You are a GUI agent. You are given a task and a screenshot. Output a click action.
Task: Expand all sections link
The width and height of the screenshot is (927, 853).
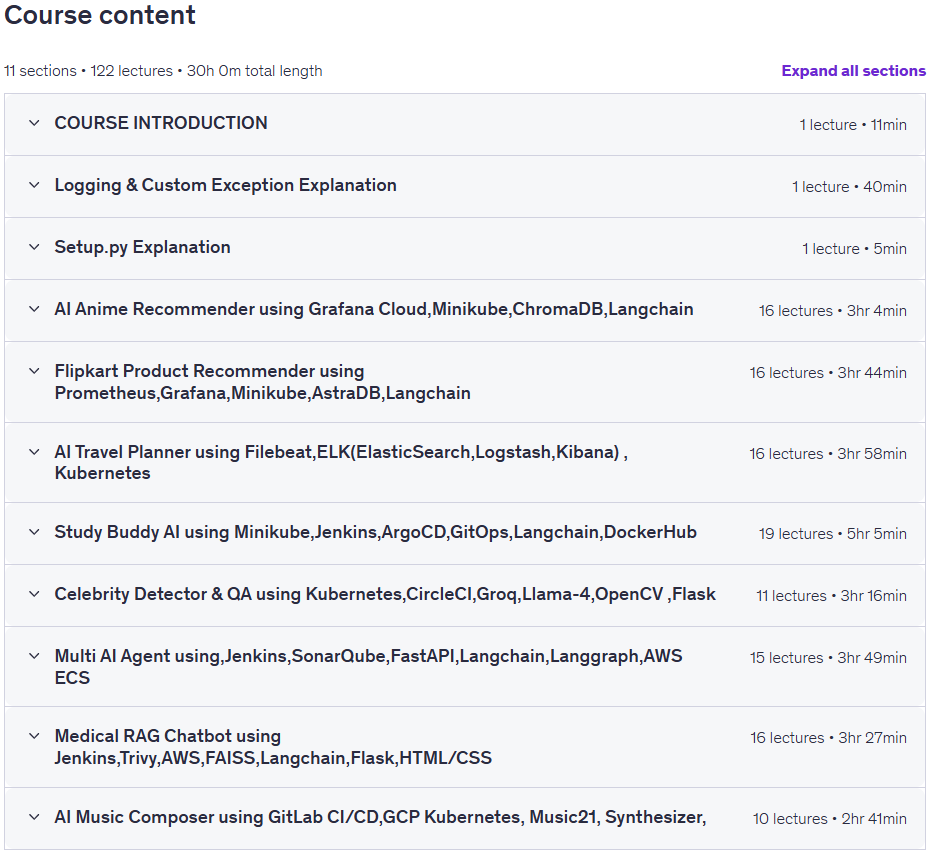[x=853, y=71]
